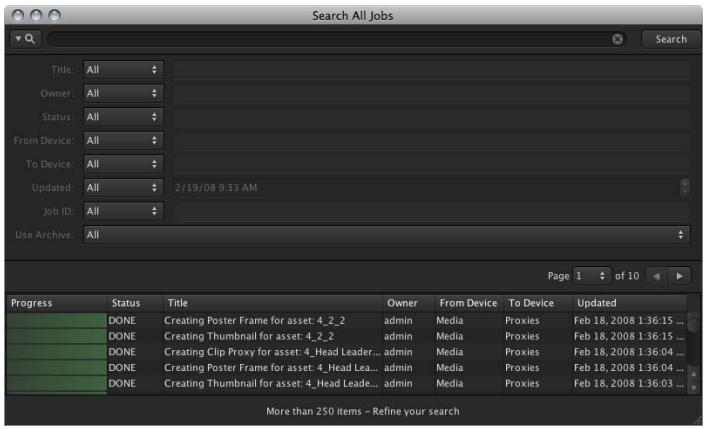Image resolution: width=704 pixels, height=429 pixels.
Task: Click the Job ID filter text field
Action: pyautogui.click(x=430, y=211)
